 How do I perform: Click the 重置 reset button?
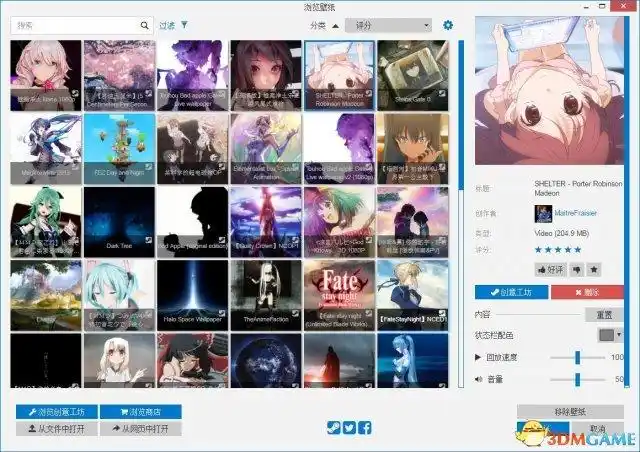(604, 315)
